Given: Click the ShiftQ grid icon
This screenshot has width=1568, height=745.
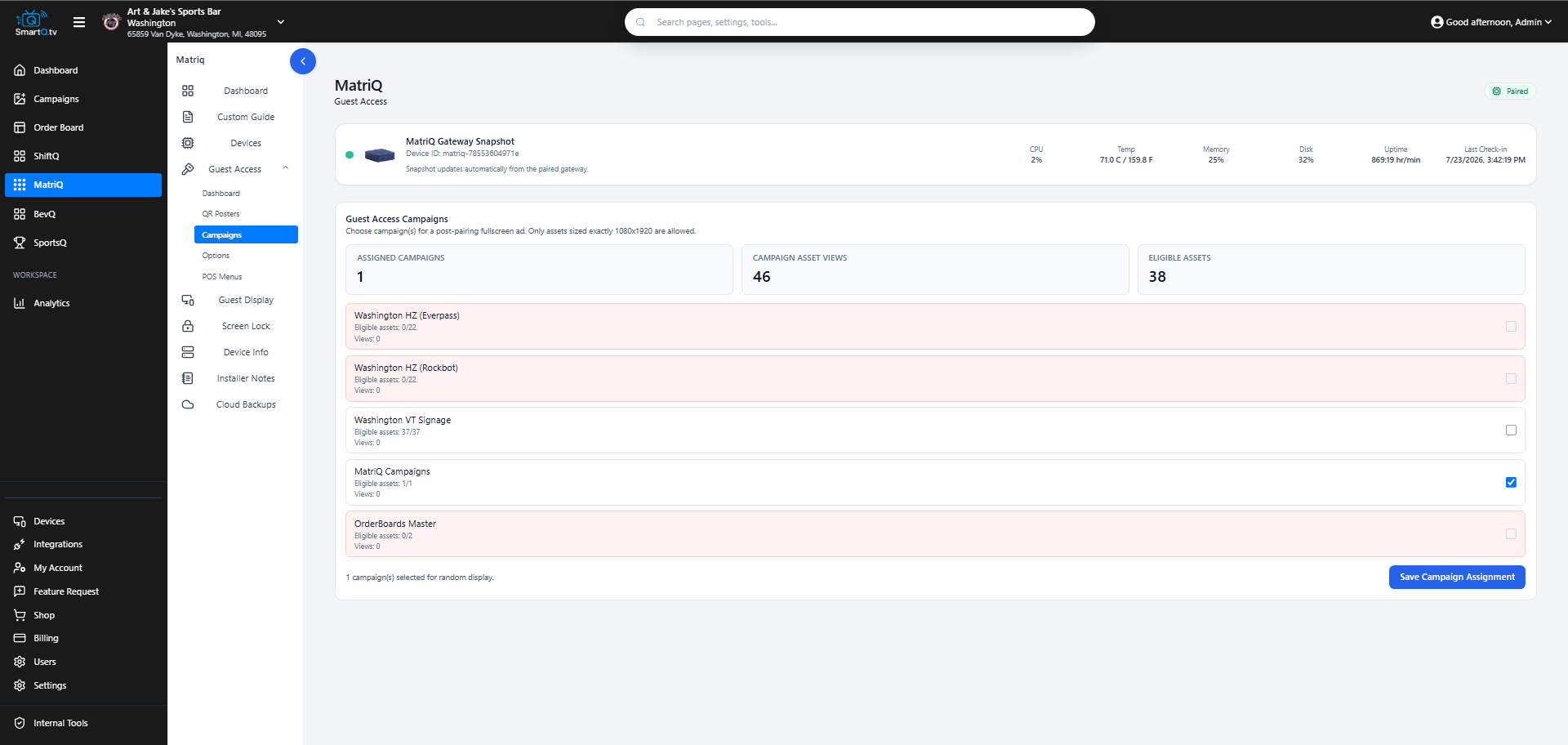Looking at the screenshot, I should pos(20,156).
